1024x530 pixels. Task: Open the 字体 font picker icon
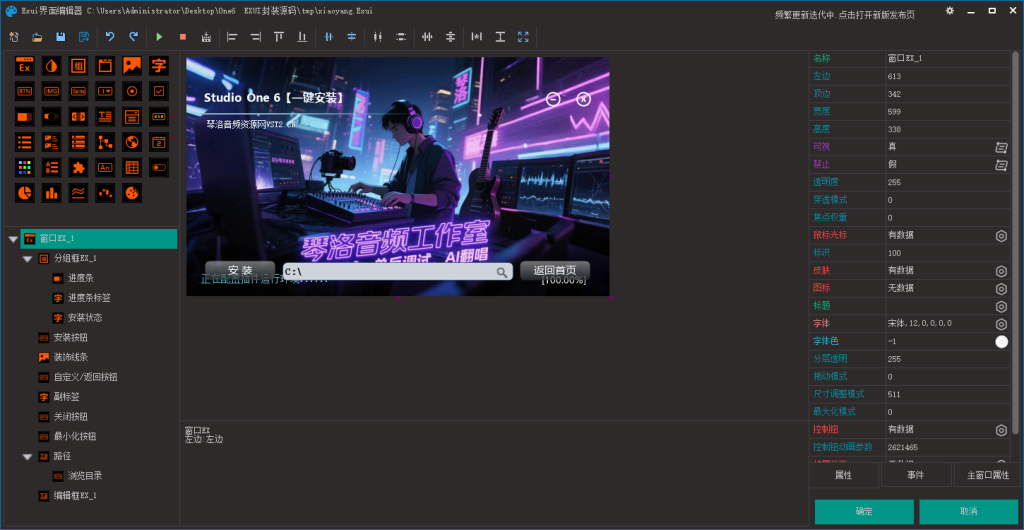click(1001, 324)
